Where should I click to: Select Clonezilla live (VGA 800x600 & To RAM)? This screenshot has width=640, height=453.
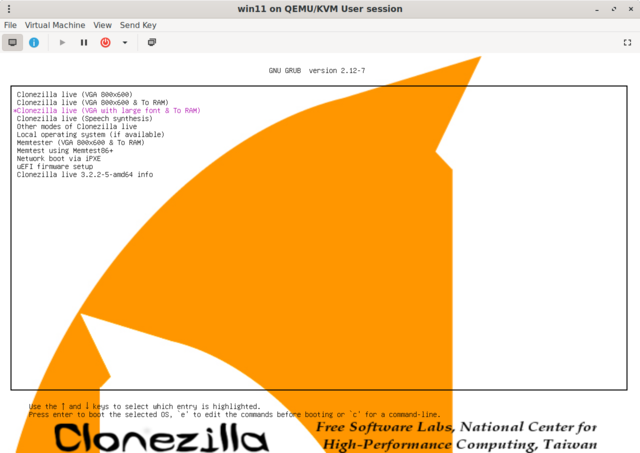pyautogui.click(x=90, y=102)
